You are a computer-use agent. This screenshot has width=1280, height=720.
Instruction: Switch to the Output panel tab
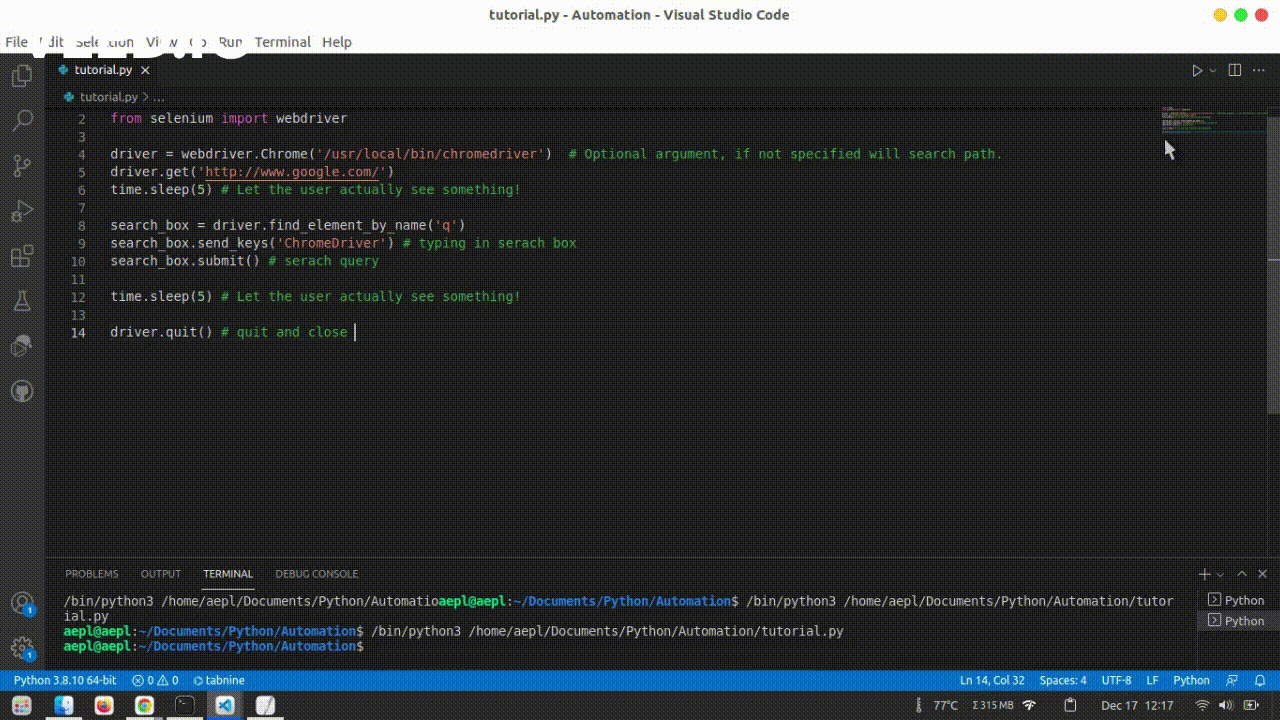click(161, 574)
